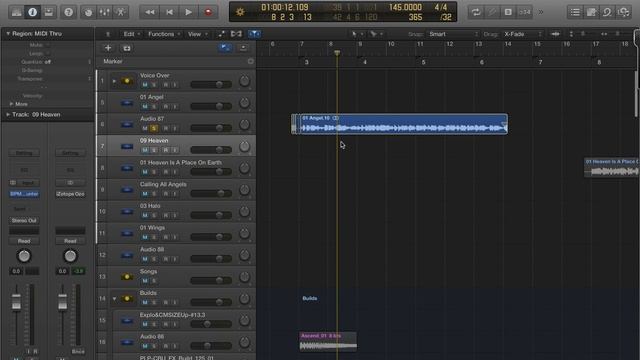Enable input monitoring on 03 Halo

point(175,216)
